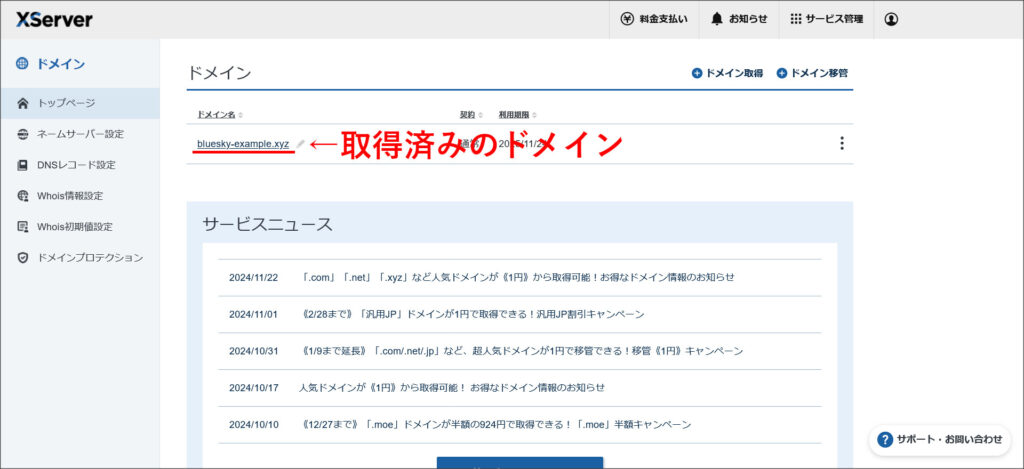Open 料金支払い payment page

pyautogui.click(x=654, y=20)
